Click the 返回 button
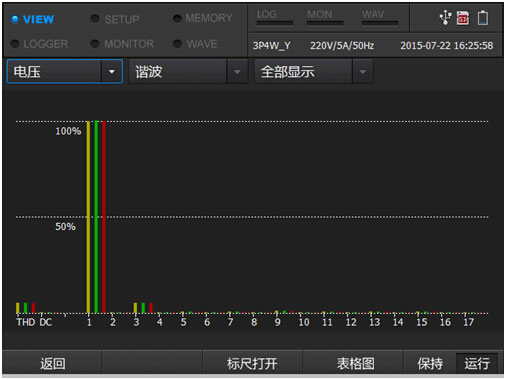The image size is (506, 380). tap(53, 363)
